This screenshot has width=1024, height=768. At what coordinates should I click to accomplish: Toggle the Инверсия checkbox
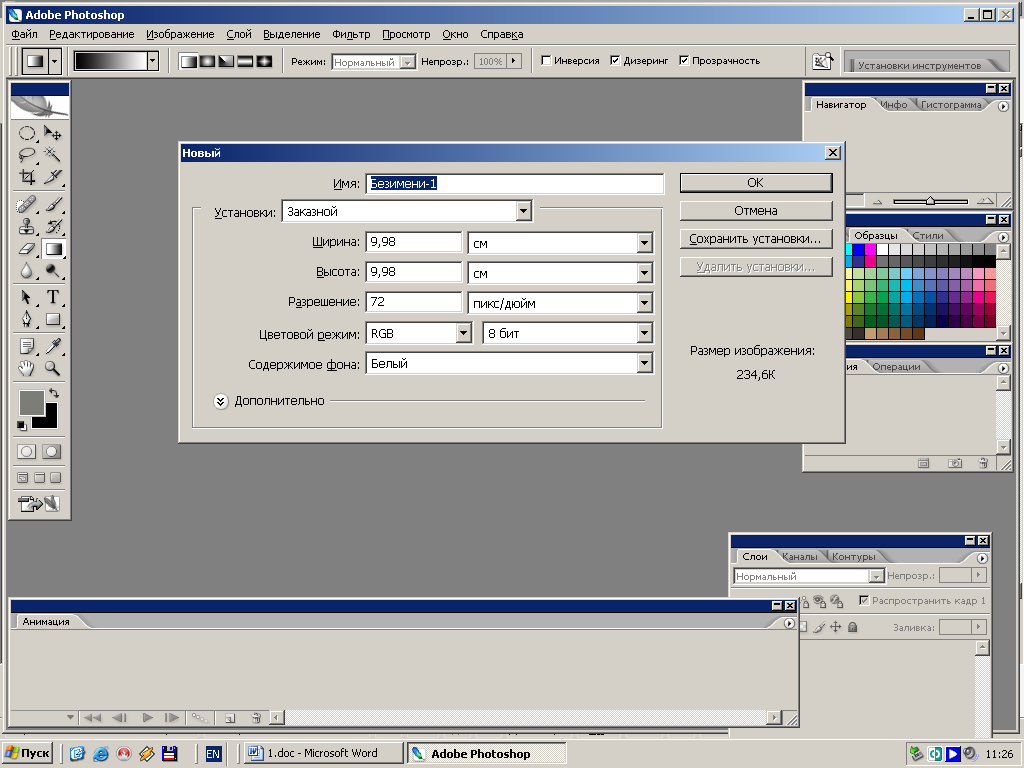click(x=547, y=61)
